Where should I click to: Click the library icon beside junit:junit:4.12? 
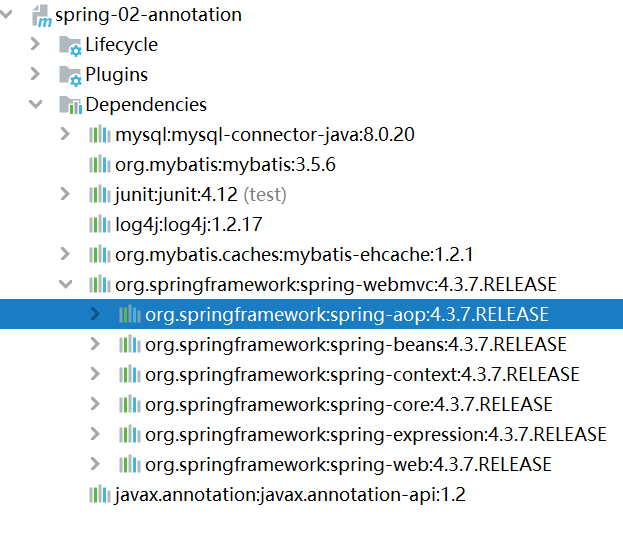[100, 195]
